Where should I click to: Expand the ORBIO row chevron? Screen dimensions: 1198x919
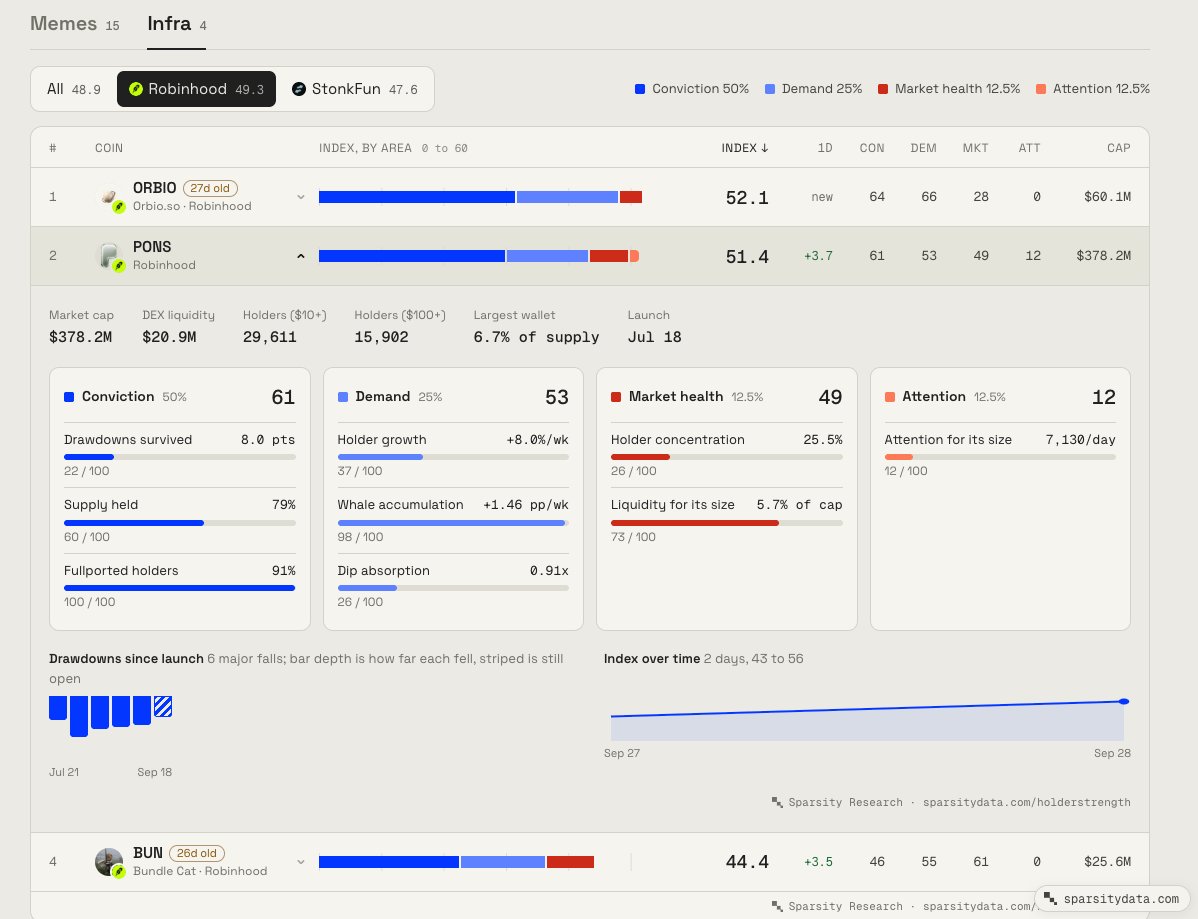point(301,197)
